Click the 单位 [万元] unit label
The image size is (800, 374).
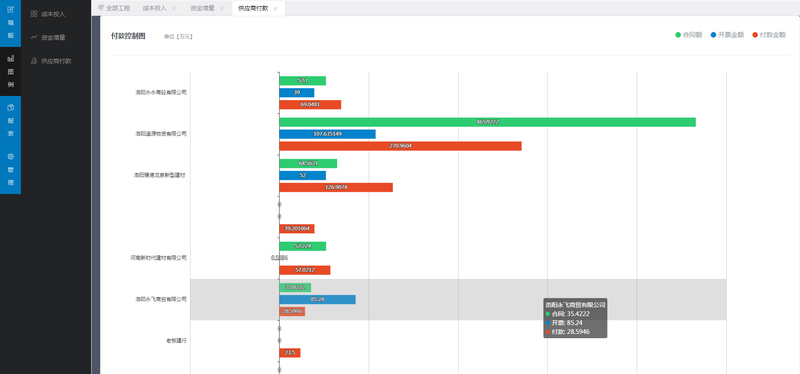178,37
